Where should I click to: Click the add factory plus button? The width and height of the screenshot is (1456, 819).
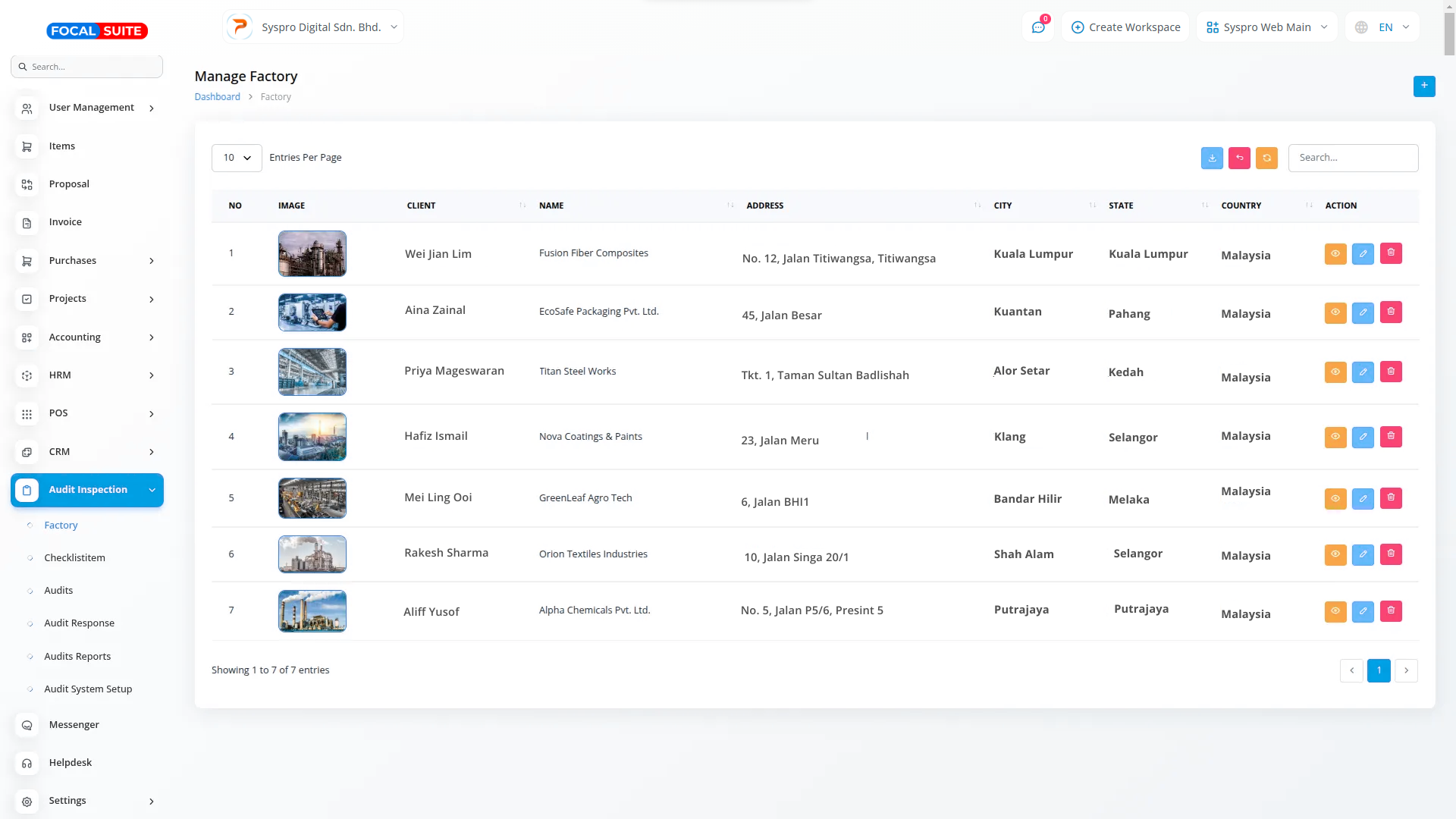click(x=1423, y=86)
